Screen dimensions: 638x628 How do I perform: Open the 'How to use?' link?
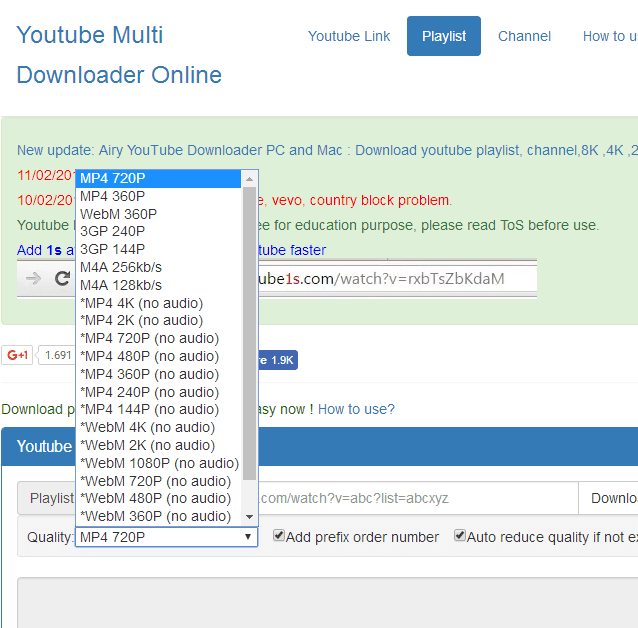[356, 409]
